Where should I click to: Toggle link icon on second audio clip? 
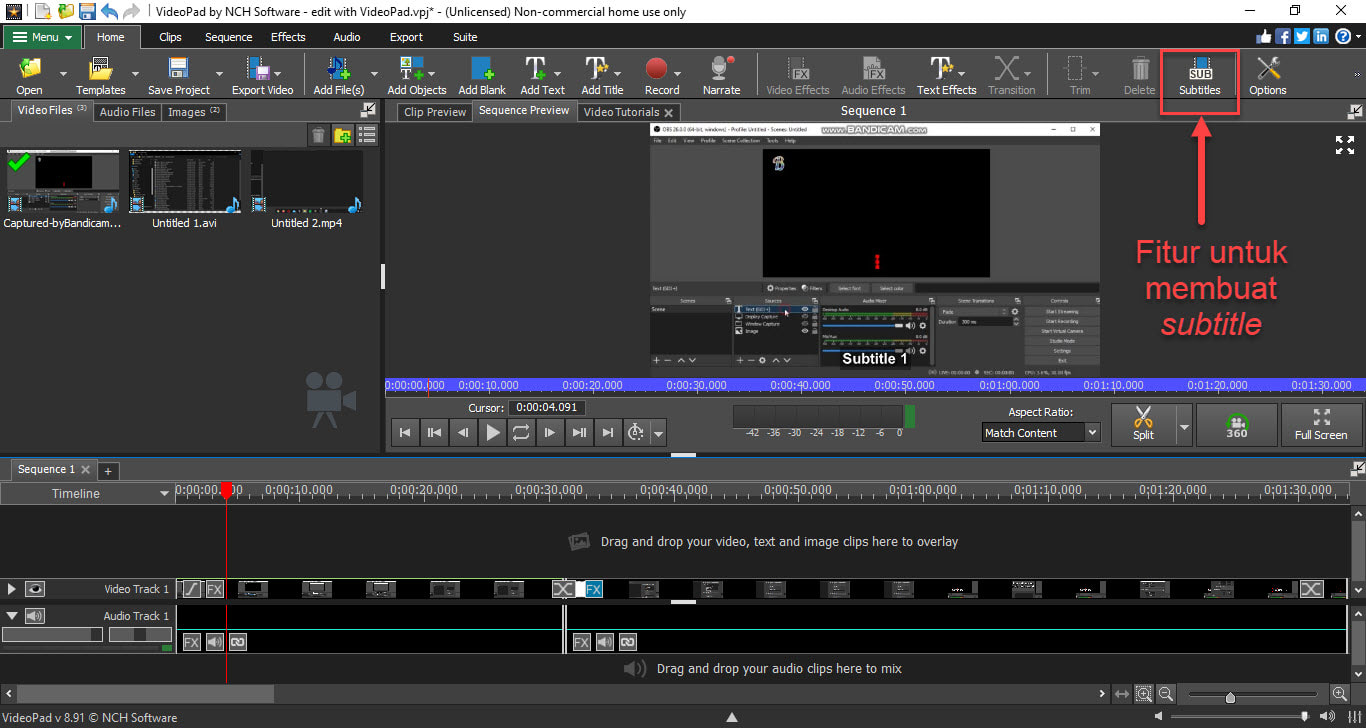(627, 641)
